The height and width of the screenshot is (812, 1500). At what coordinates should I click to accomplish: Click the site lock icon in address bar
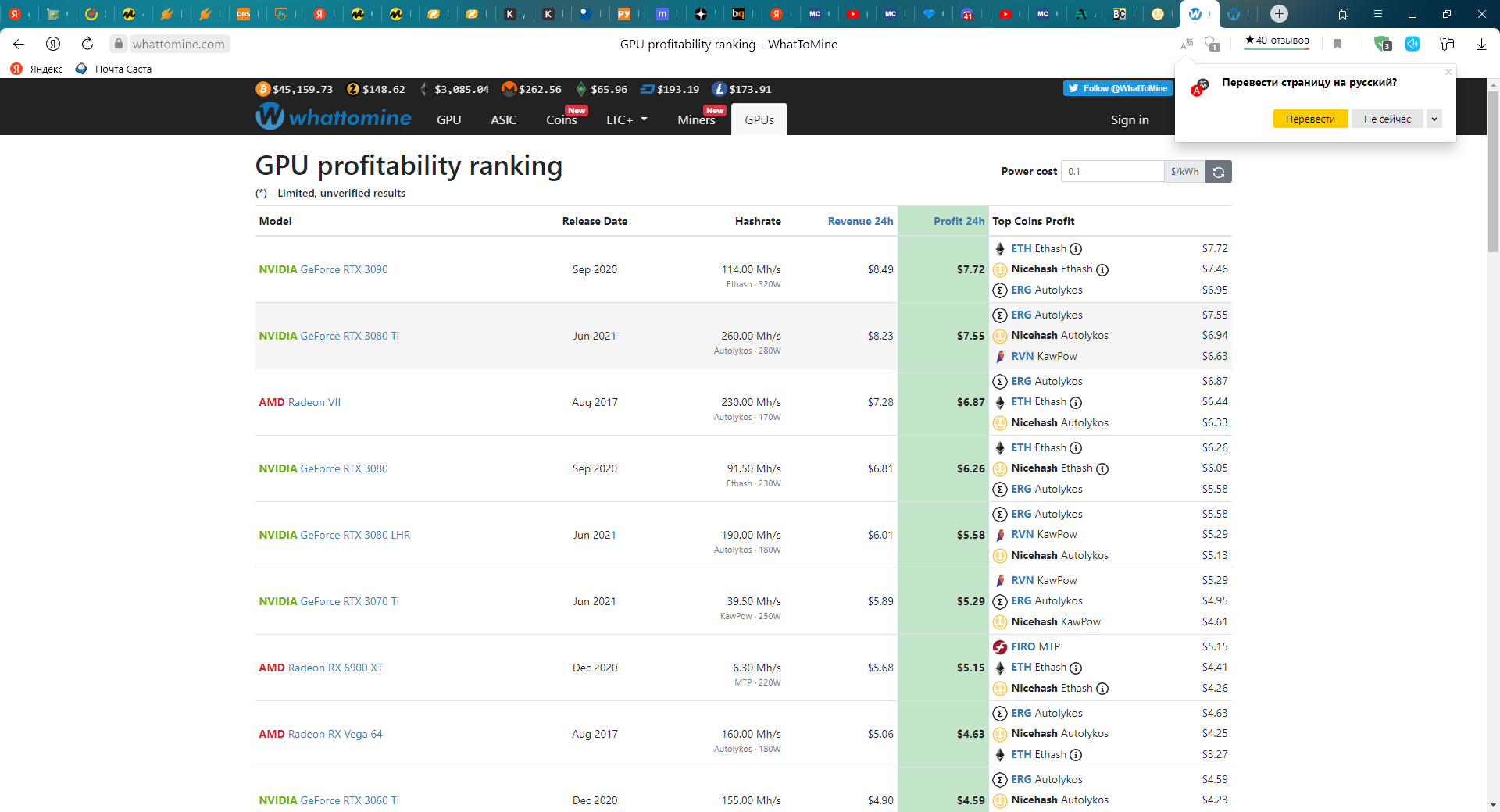119,44
